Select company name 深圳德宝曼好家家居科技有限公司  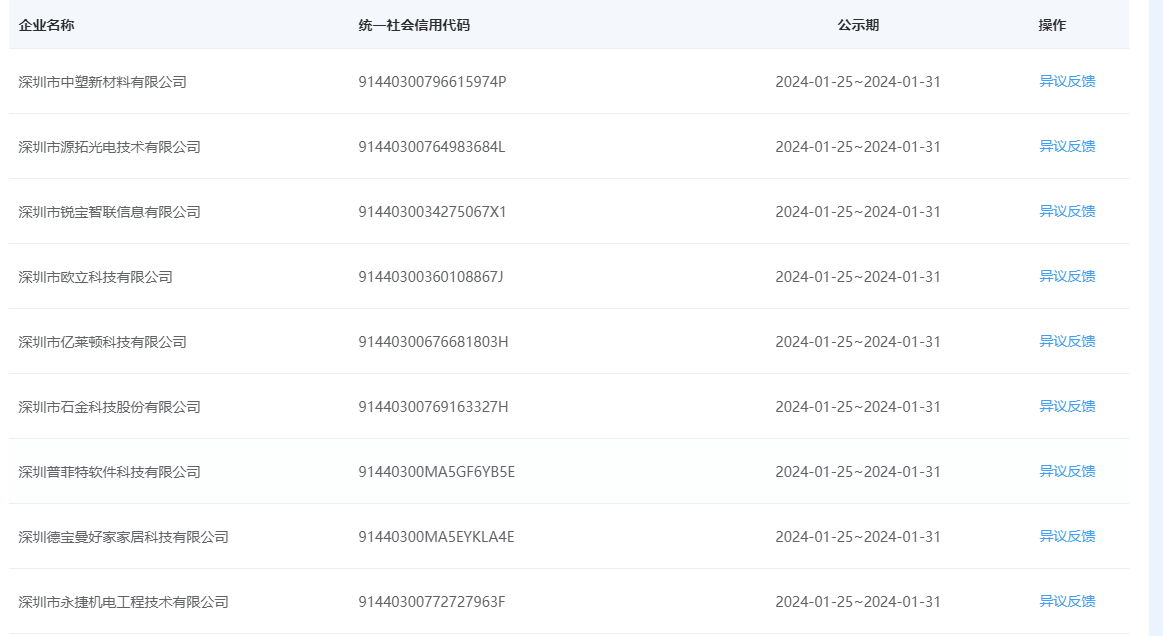(x=123, y=537)
